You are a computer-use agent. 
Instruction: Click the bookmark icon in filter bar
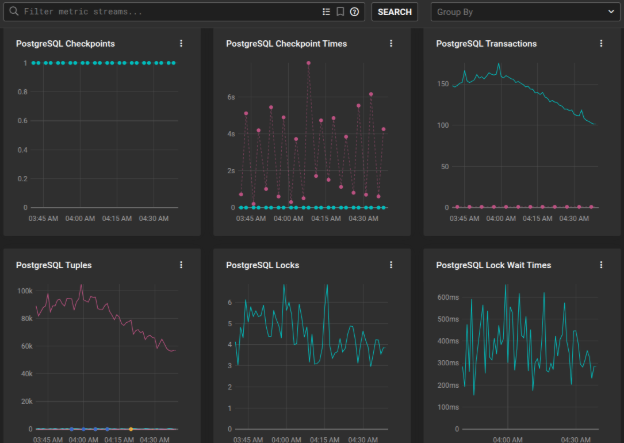pyautogui.click(x=340, y=12)
